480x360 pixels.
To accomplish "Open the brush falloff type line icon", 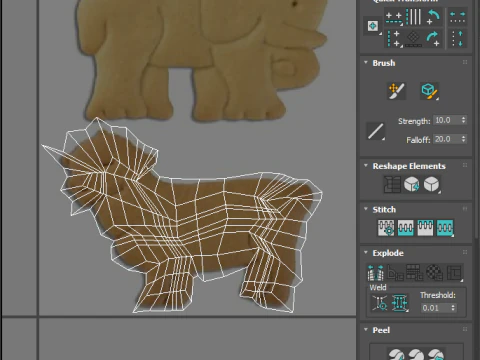I will tap(376, 131).
